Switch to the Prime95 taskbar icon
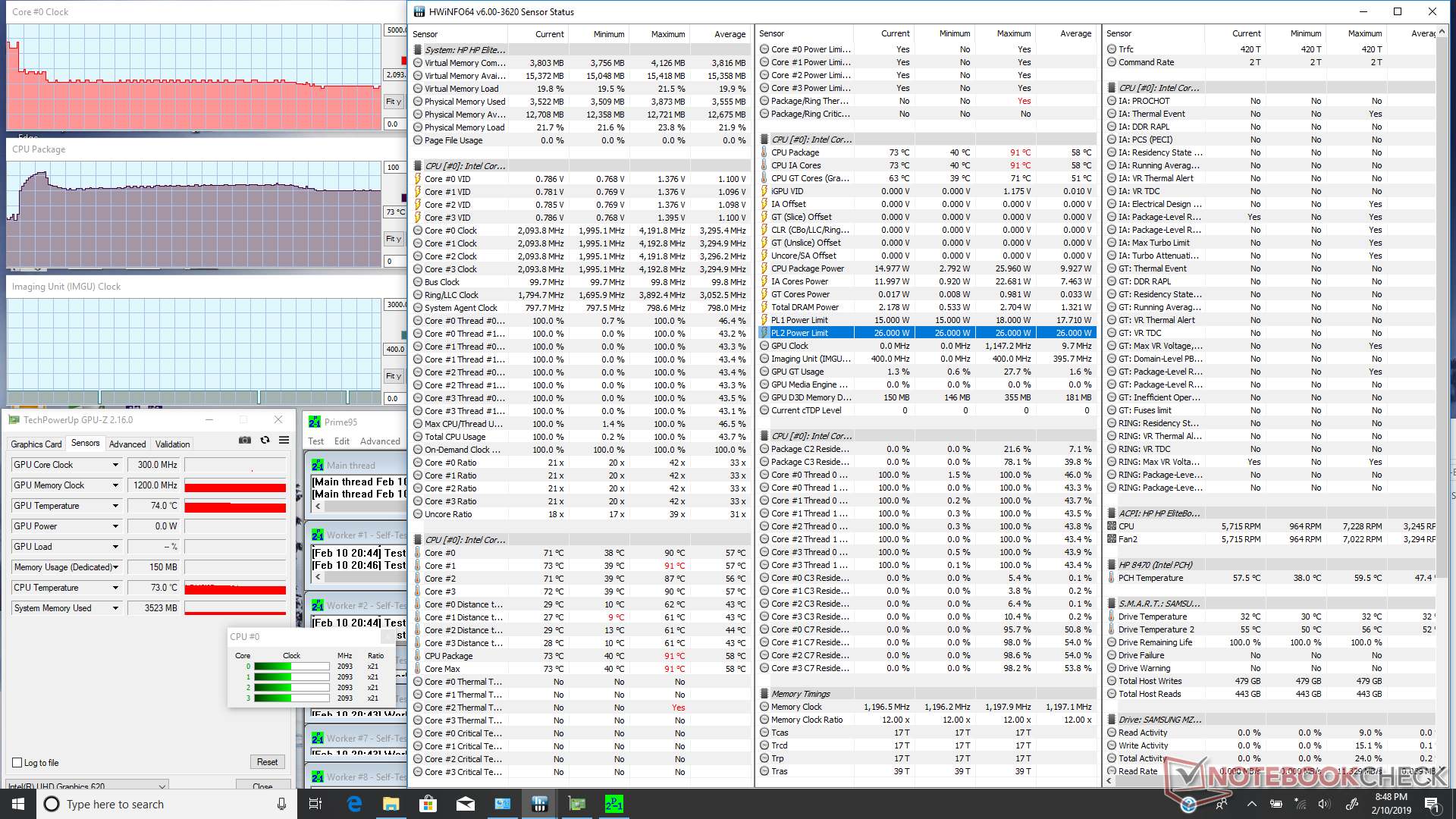1456x819 pixels. (x=614, y=804)
